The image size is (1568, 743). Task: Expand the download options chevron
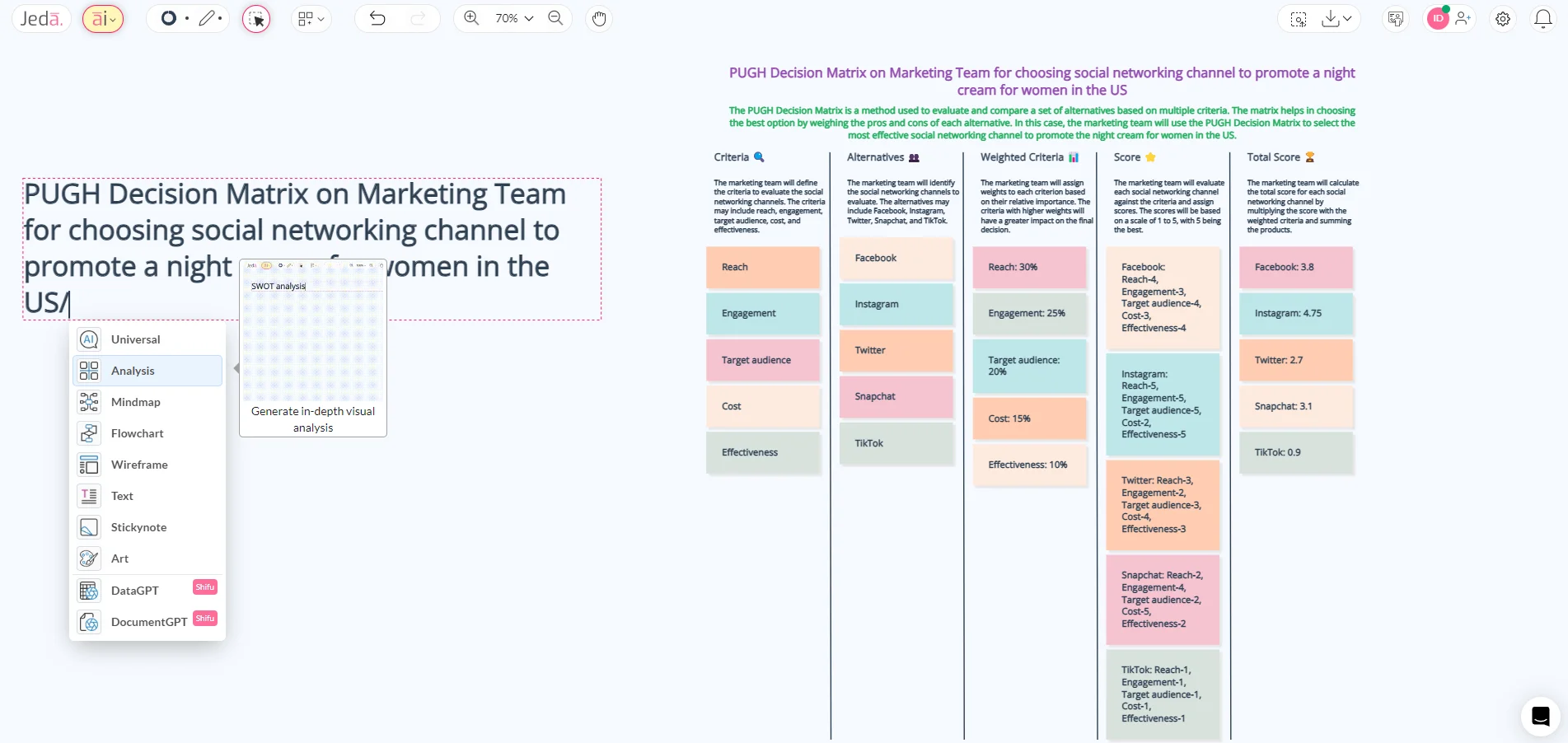click(x=1346, y=18)
